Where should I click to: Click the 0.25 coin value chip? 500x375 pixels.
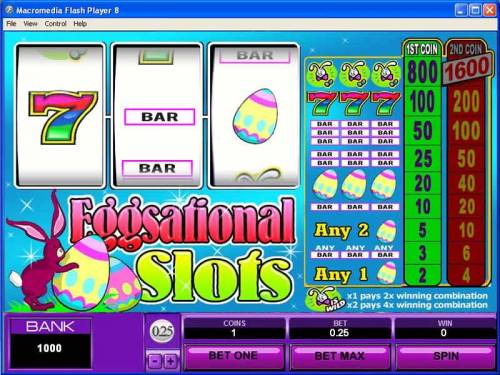click(162, 331)
